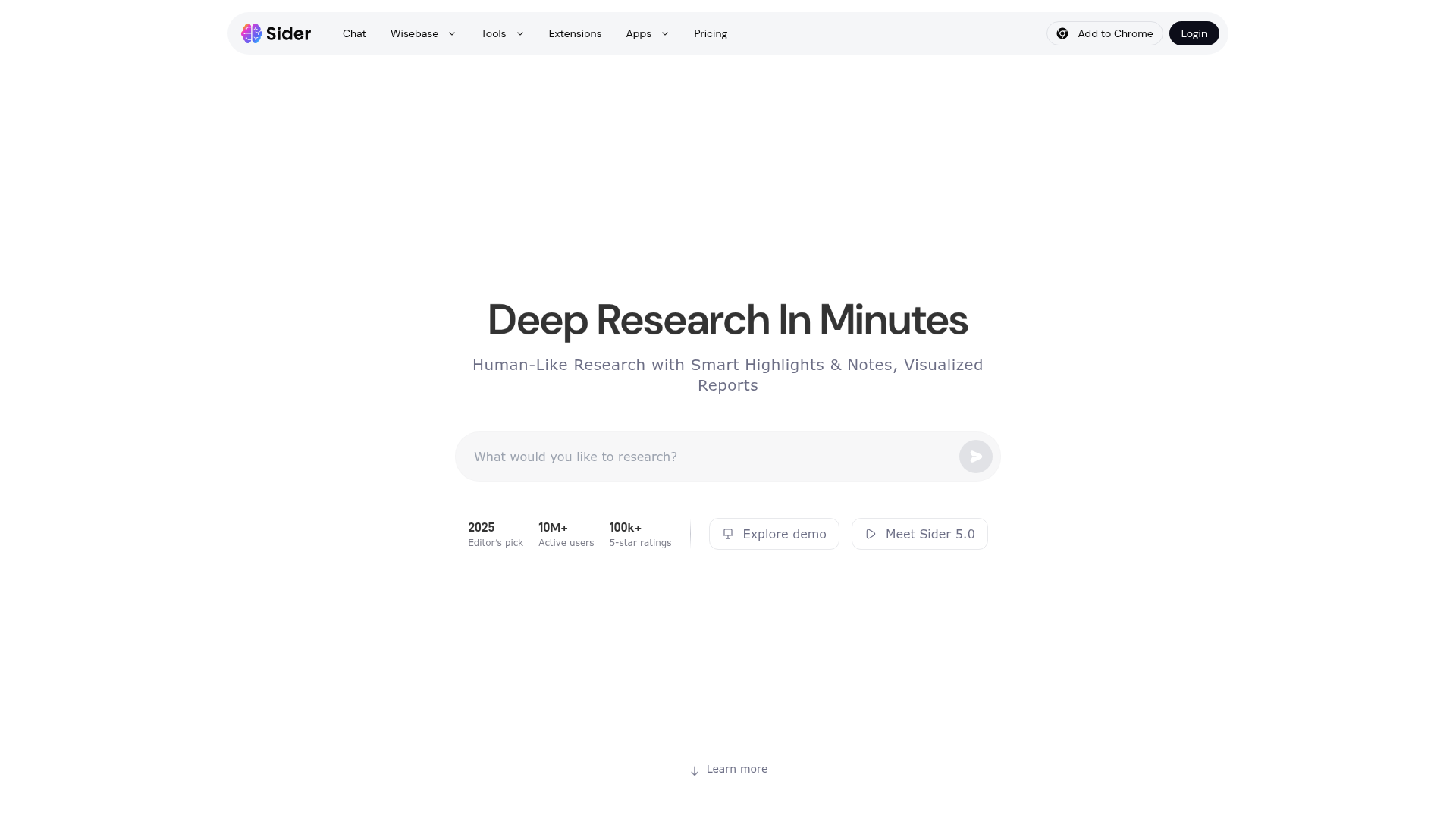Image resolution: width=1456 pixels, height=819 pixels.
Task: Open the Wisebase menu label
Action: (414, 33)
